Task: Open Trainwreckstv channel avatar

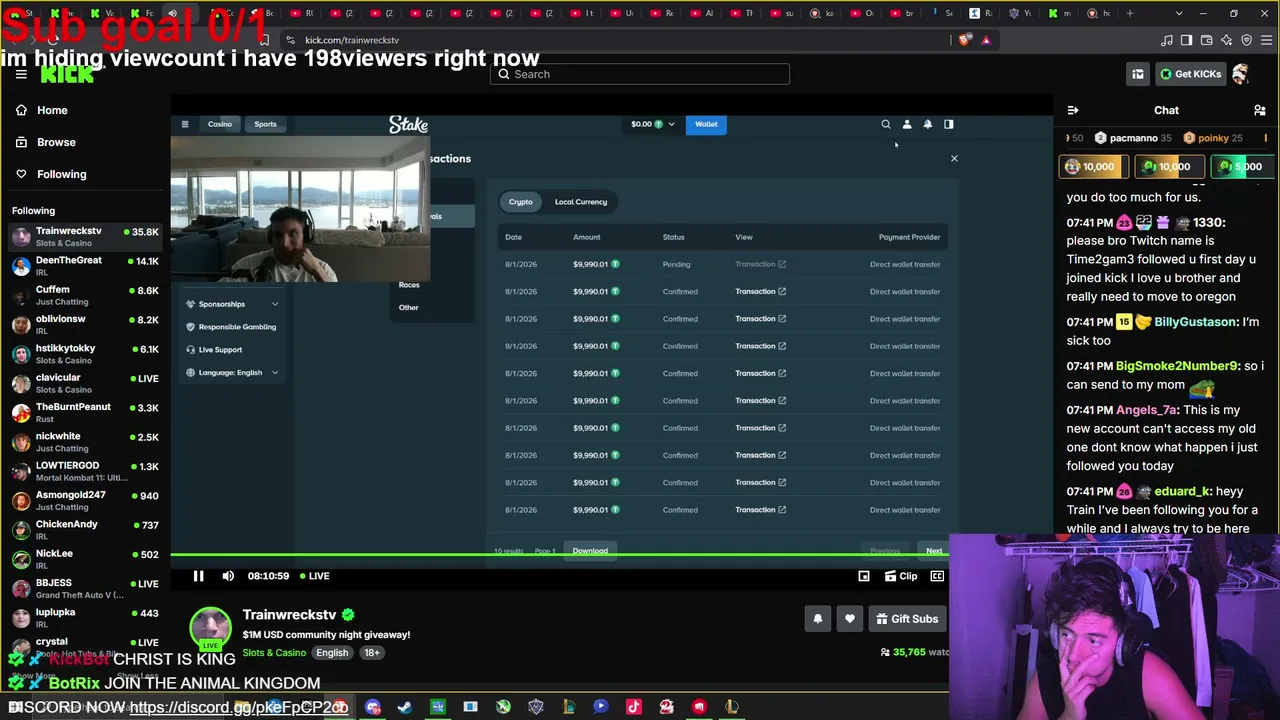Action: tap(210, 628)
